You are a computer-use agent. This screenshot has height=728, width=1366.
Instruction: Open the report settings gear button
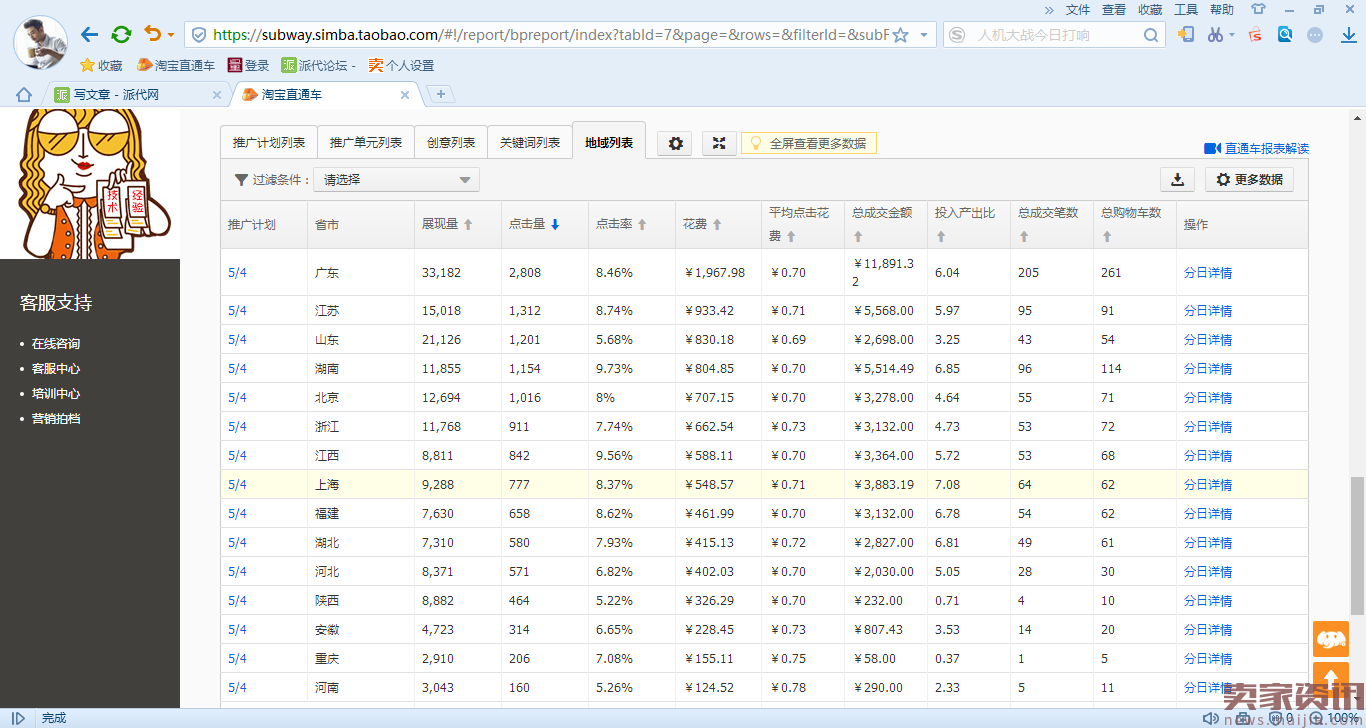[675, 143]
